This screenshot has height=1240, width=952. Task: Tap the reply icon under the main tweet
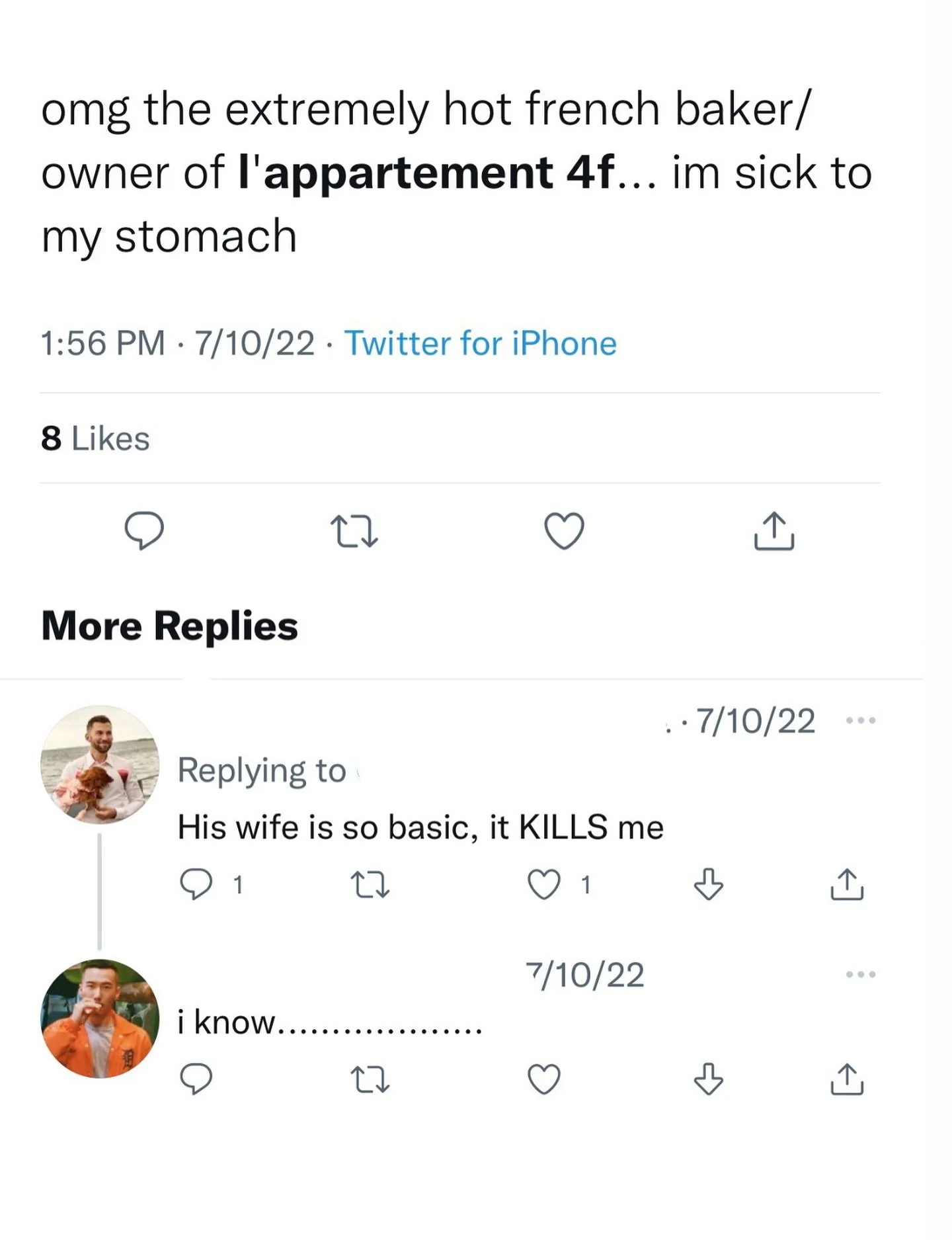point(144,531)
